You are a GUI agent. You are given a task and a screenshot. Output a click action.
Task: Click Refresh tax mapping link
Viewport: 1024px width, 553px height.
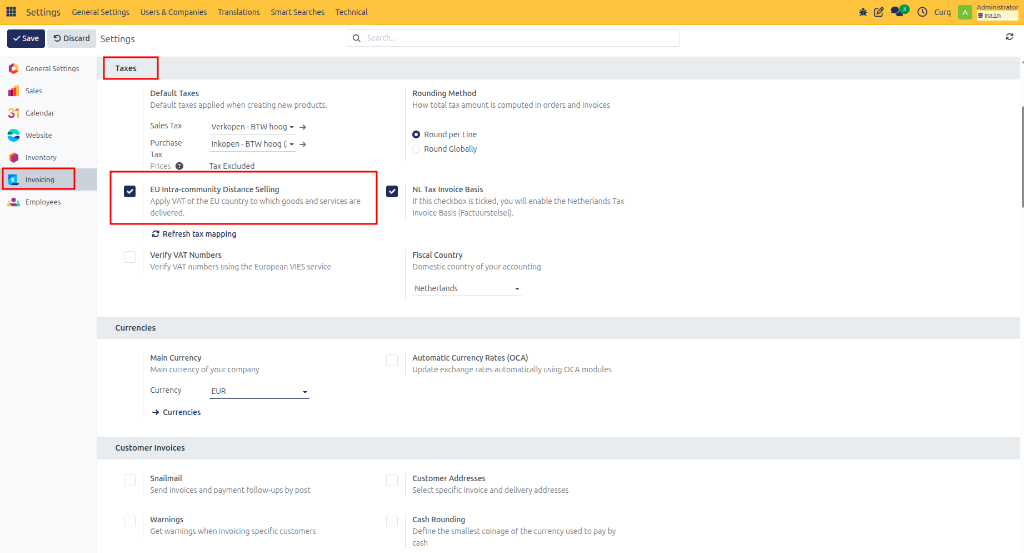click(x=194, y=234)
